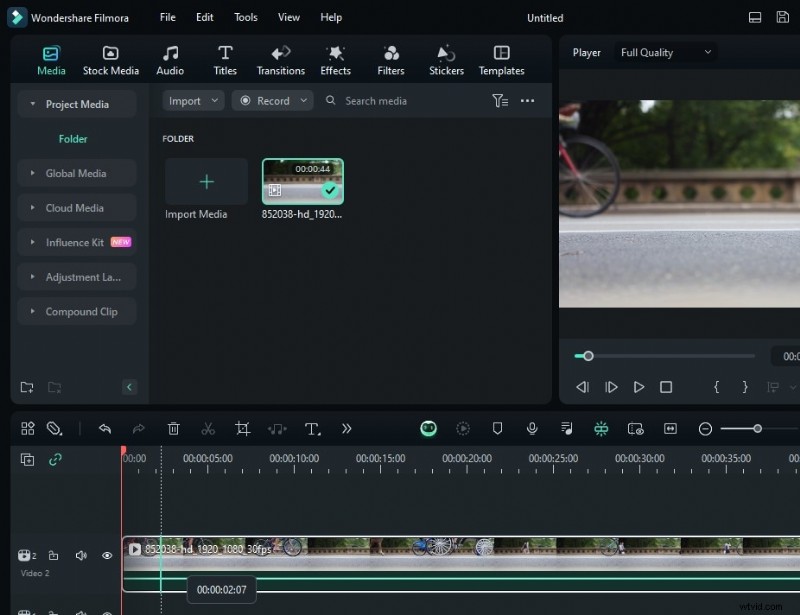Click the record voiceover microphone icon
The width and height of the screenshot is (800, 615).
tap(532, 428)
